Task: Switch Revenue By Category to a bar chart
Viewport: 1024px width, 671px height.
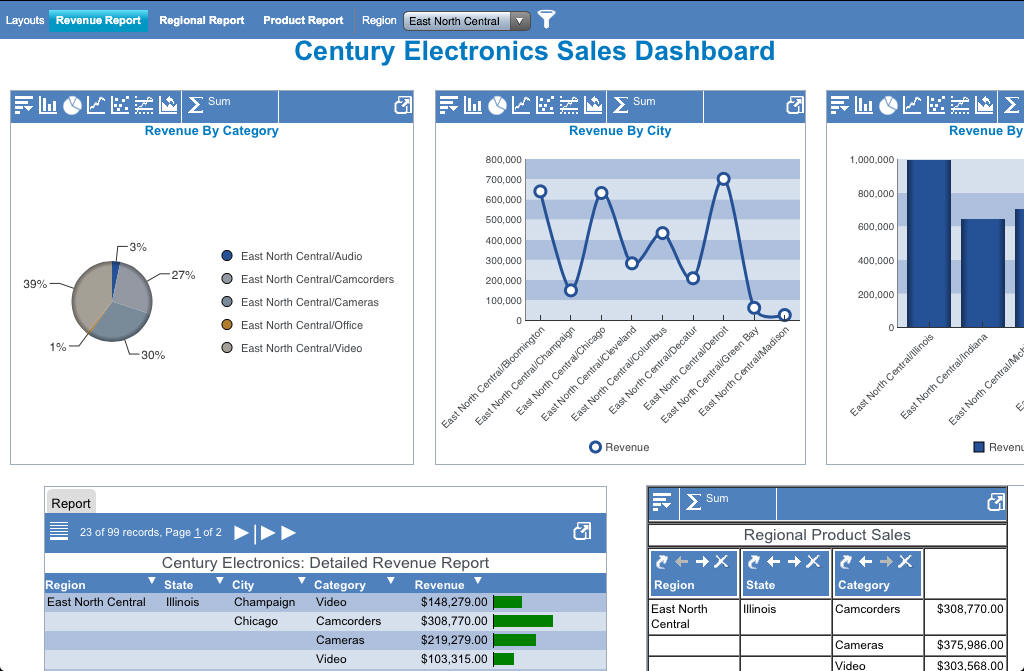Action: pyautogui.click(x=48, y=105)
